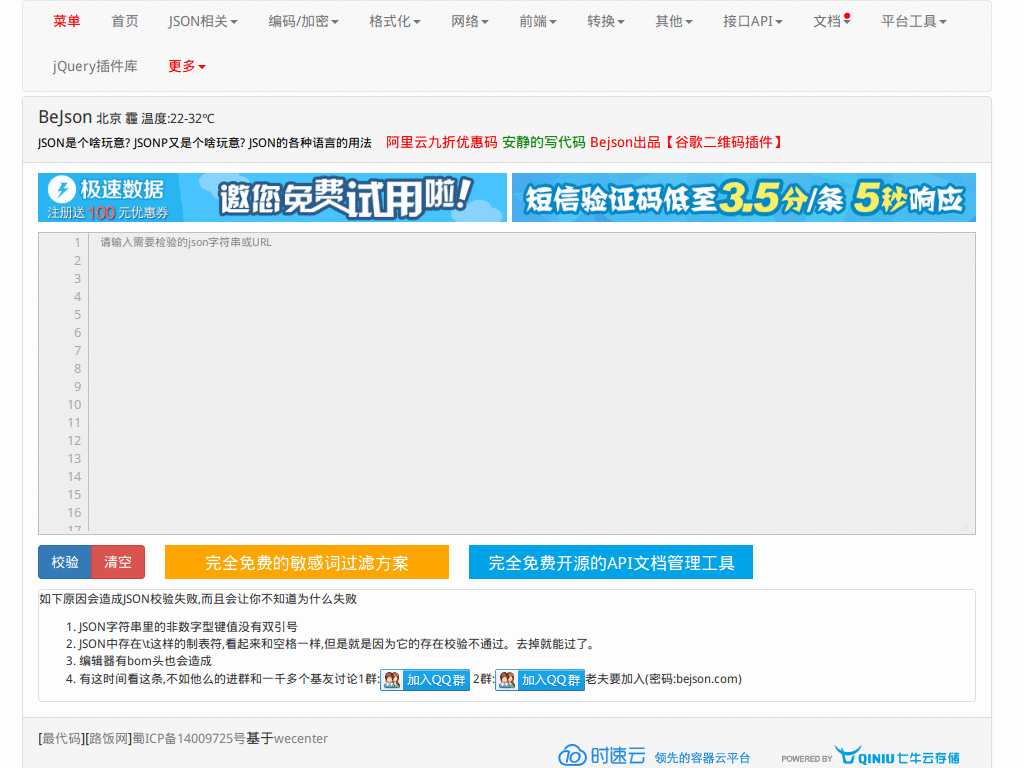Viewport: 1024px width, 768px height.
Task: Expand the JSON相关 dropdown
Action: 202,22
